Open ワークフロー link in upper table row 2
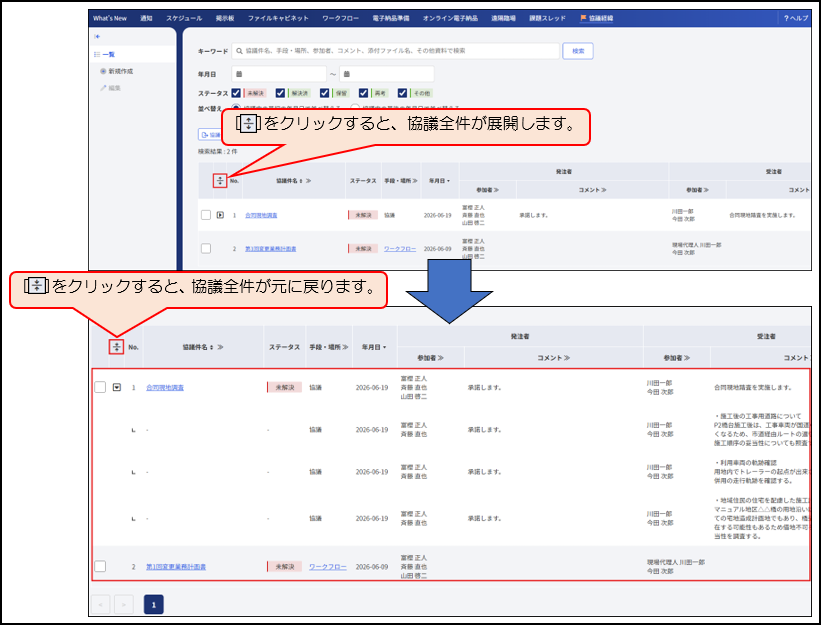This screenshot has width=821, height=625. click(x=400, y=249)
